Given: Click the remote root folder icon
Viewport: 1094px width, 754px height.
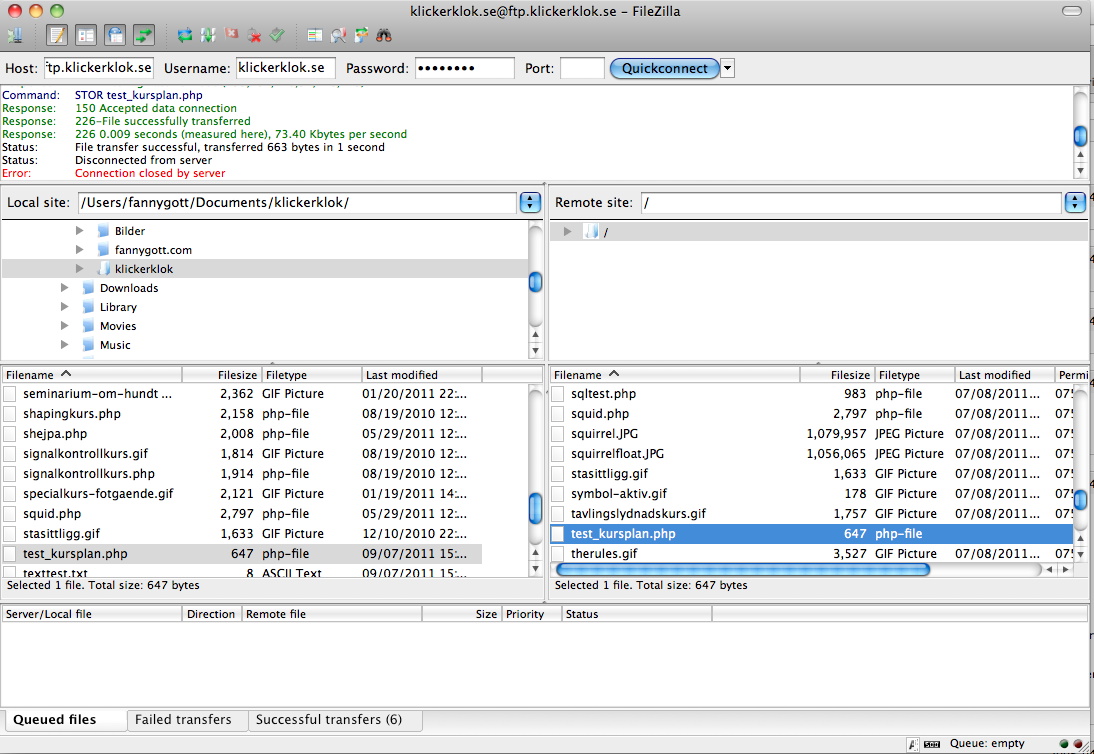Looking at the screenshot, I should coord(591,232).
